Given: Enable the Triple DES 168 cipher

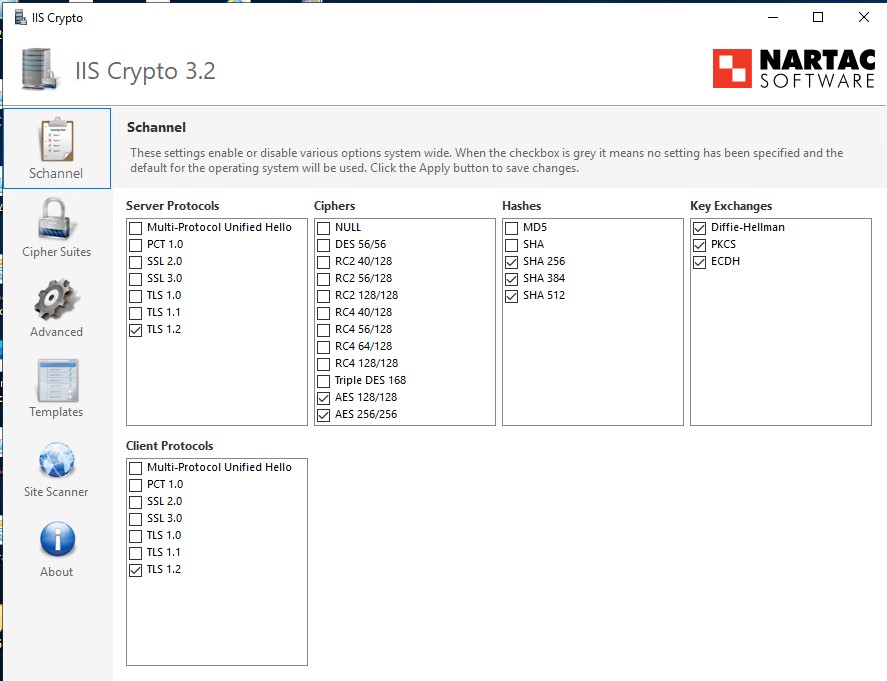Looking at the screenshot, I should [323, 381].
